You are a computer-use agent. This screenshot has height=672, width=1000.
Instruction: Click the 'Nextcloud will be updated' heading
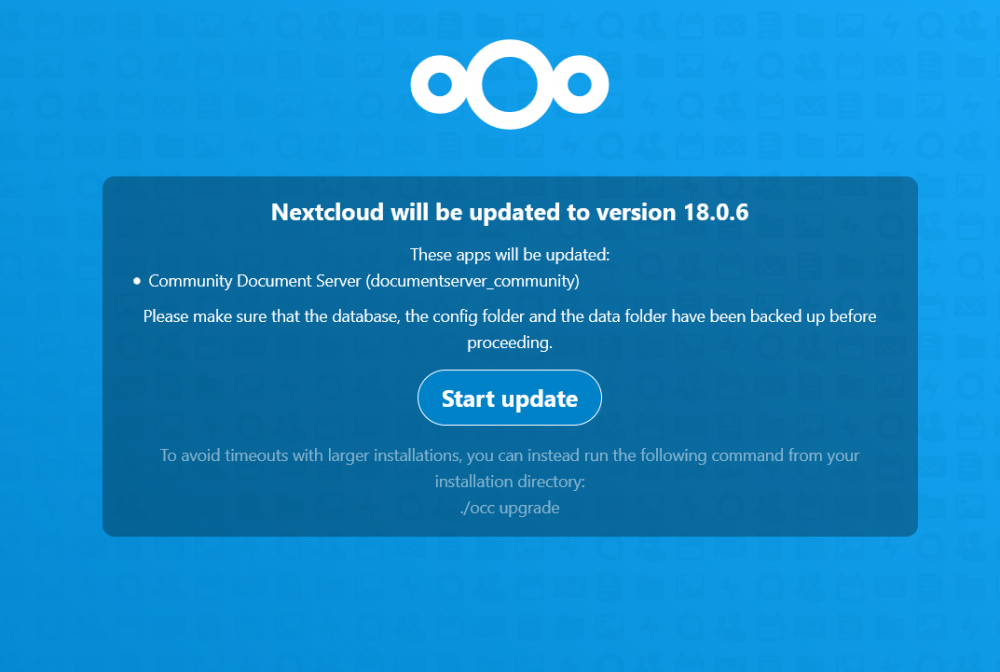pyautogui.click(x=510, y=212)
